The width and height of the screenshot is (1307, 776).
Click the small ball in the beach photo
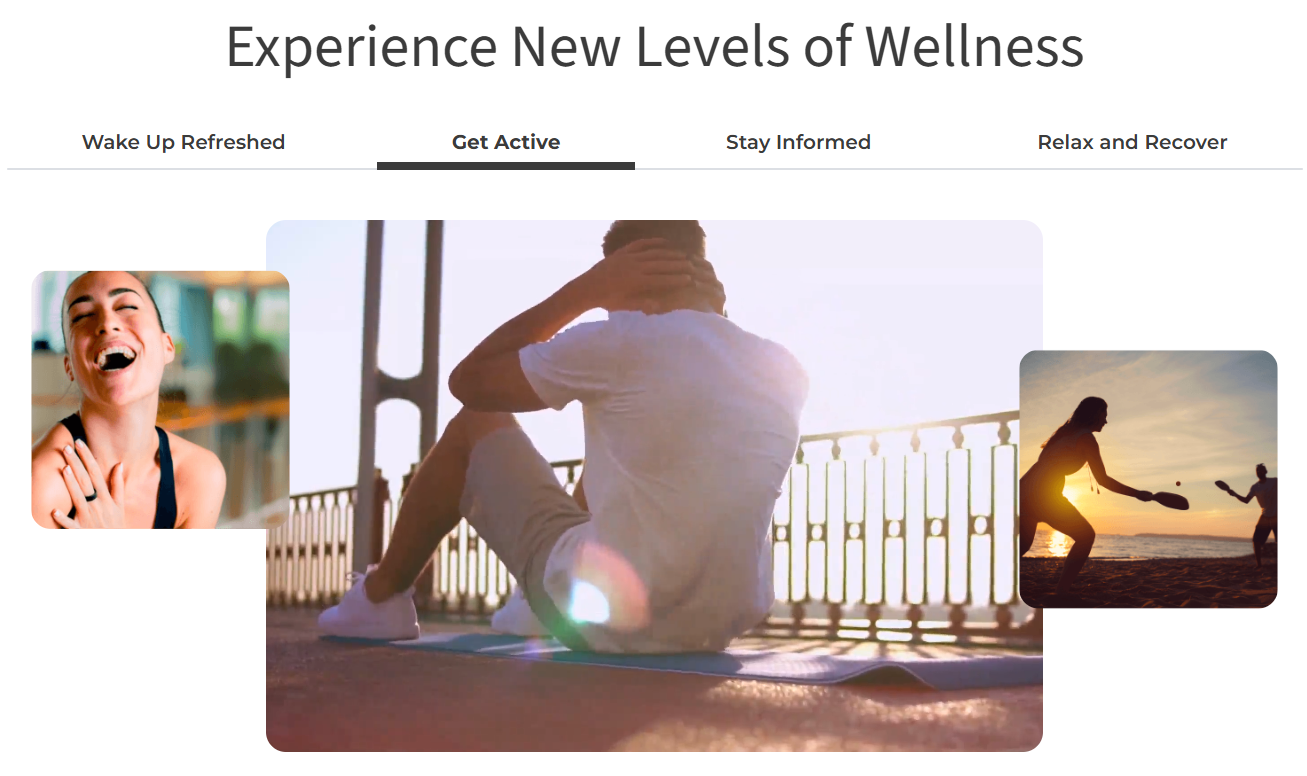[x=1180, y=484]
